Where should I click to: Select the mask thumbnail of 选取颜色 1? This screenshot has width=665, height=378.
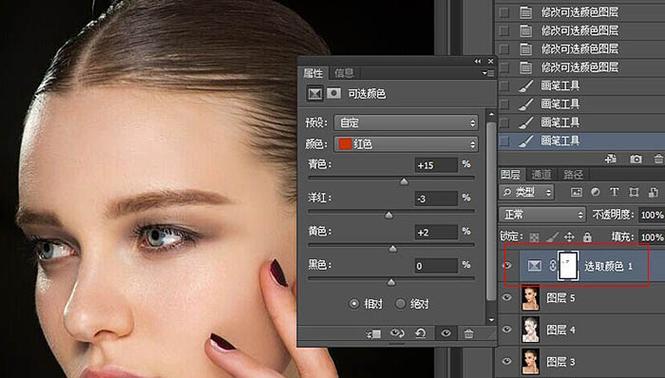point(568,266)
